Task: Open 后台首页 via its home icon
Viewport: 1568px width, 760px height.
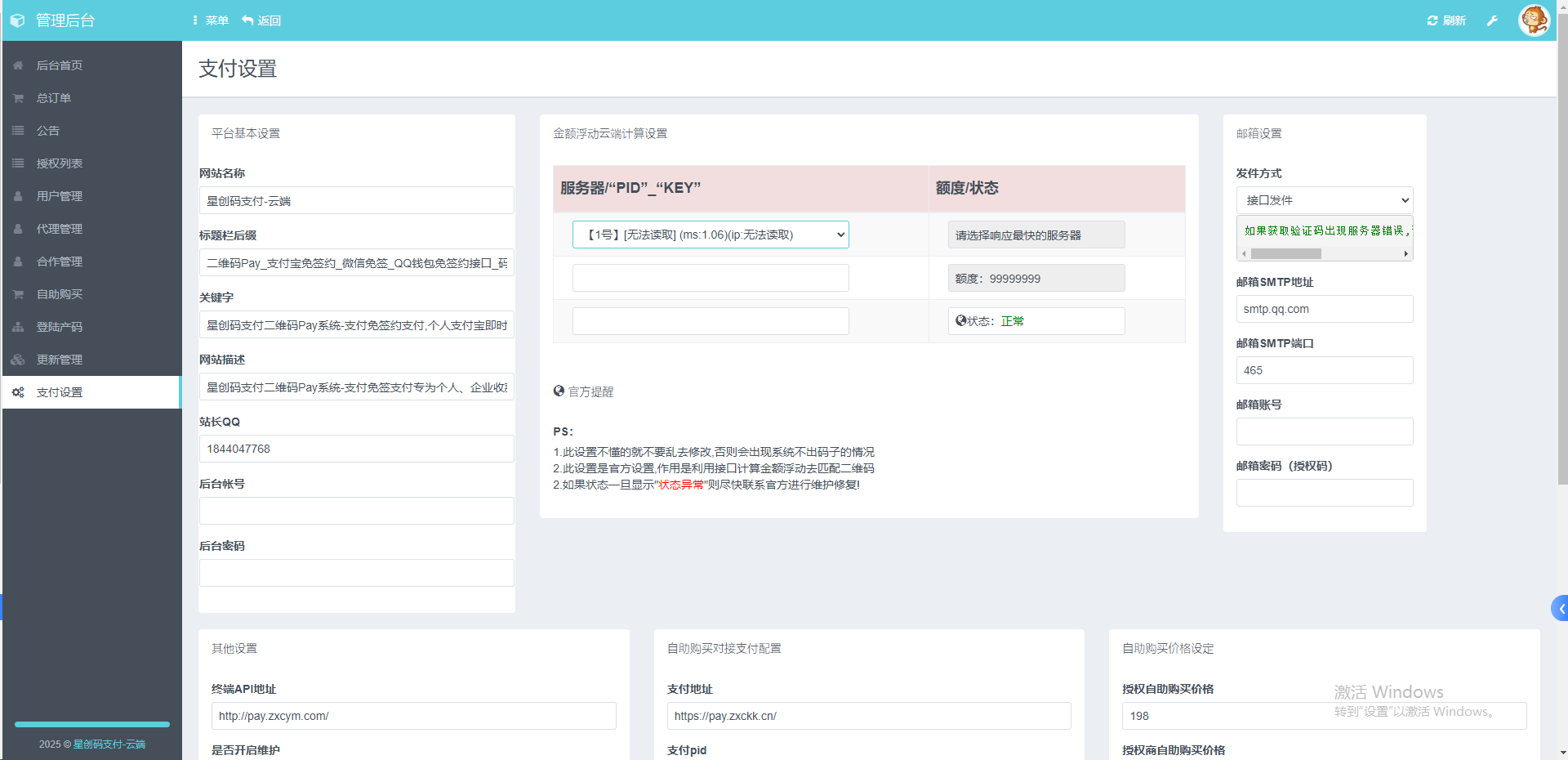Action: click(x=18, y=65)
